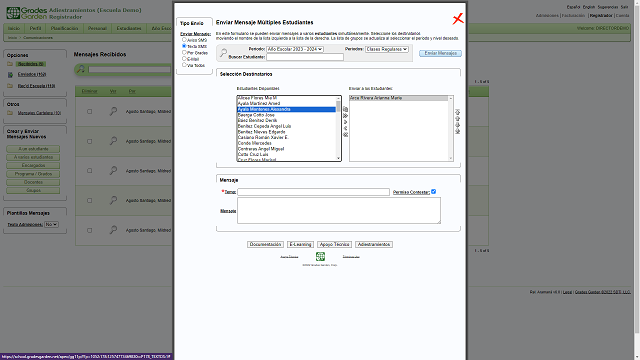640x360 pixels.
Task: Open the Personal menu
Action: (x=97, y=28)
